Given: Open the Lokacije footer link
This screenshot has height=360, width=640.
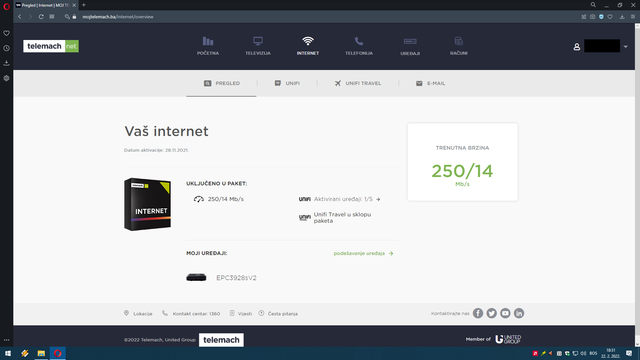Looking at the screenshot, I should pos(138,313).
